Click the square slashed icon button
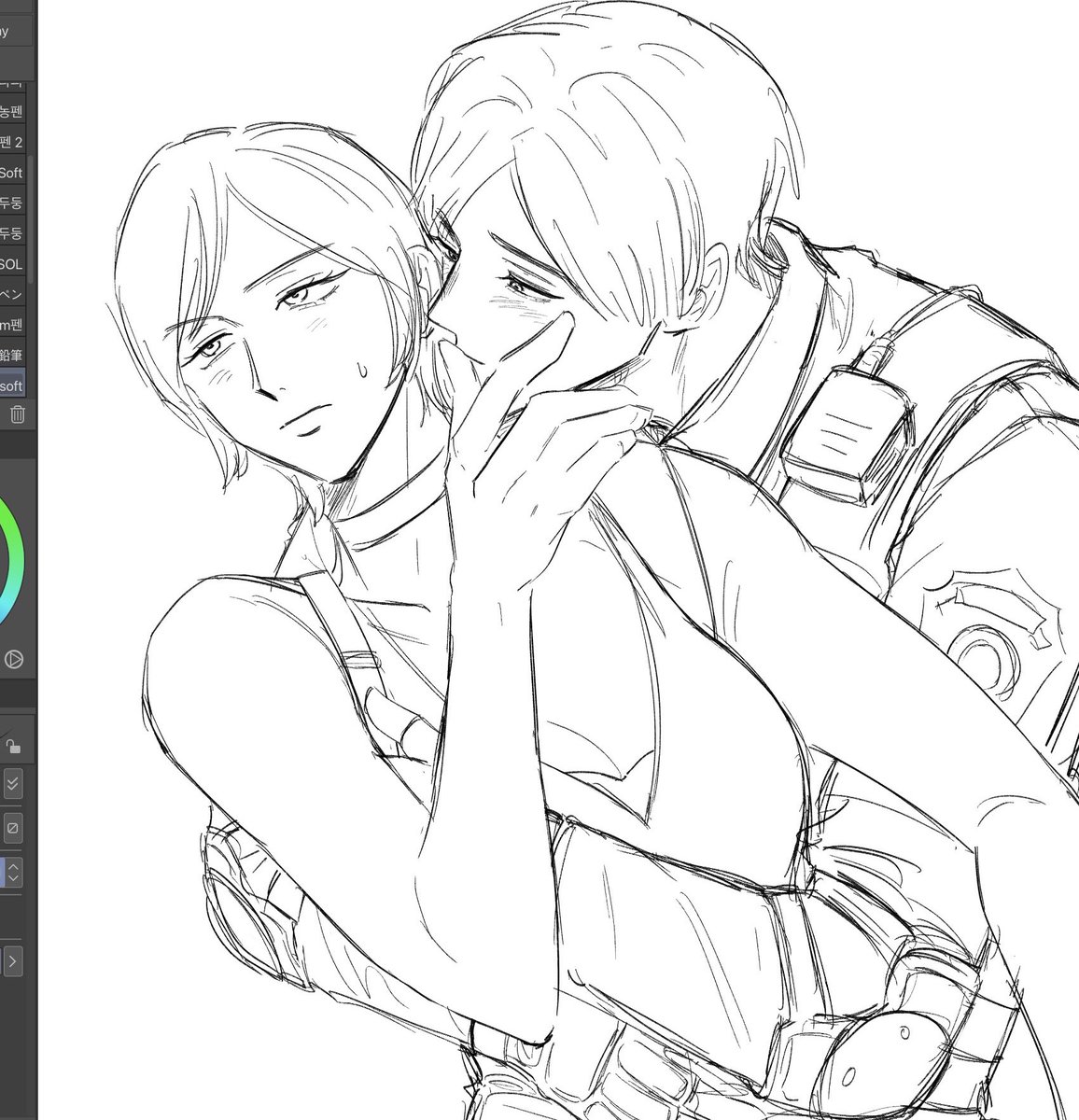1079x1120 pixels. click(x=13, y=828)
